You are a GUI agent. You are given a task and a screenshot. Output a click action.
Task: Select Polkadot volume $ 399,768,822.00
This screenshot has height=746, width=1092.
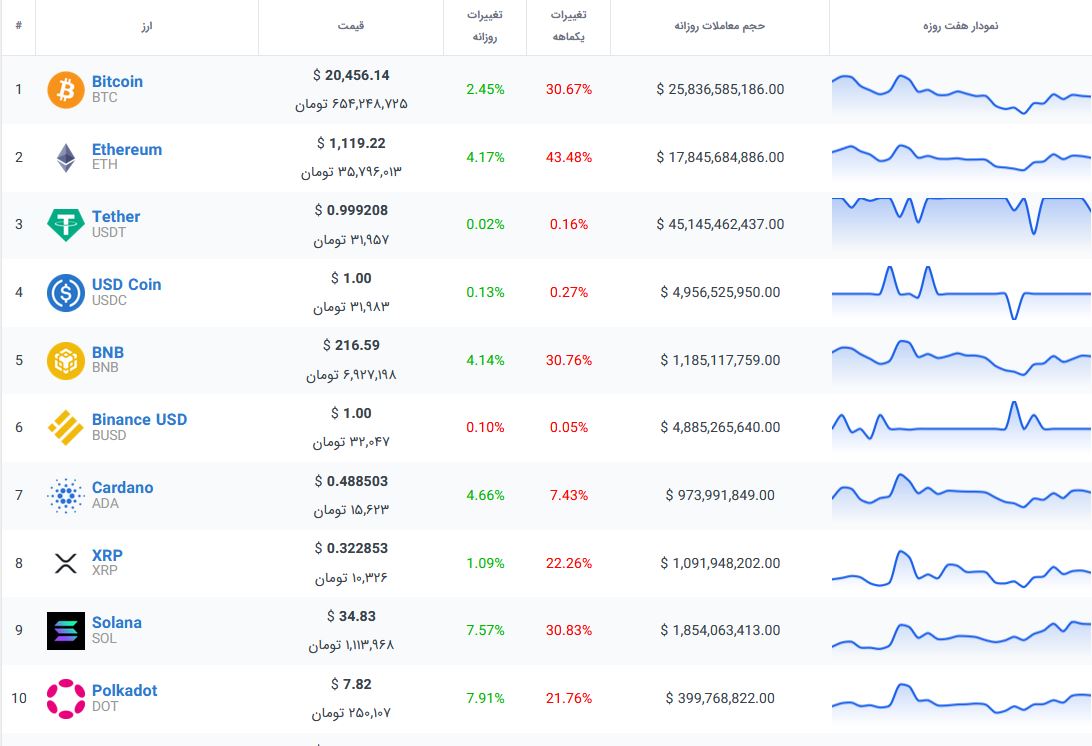[720, 698]
